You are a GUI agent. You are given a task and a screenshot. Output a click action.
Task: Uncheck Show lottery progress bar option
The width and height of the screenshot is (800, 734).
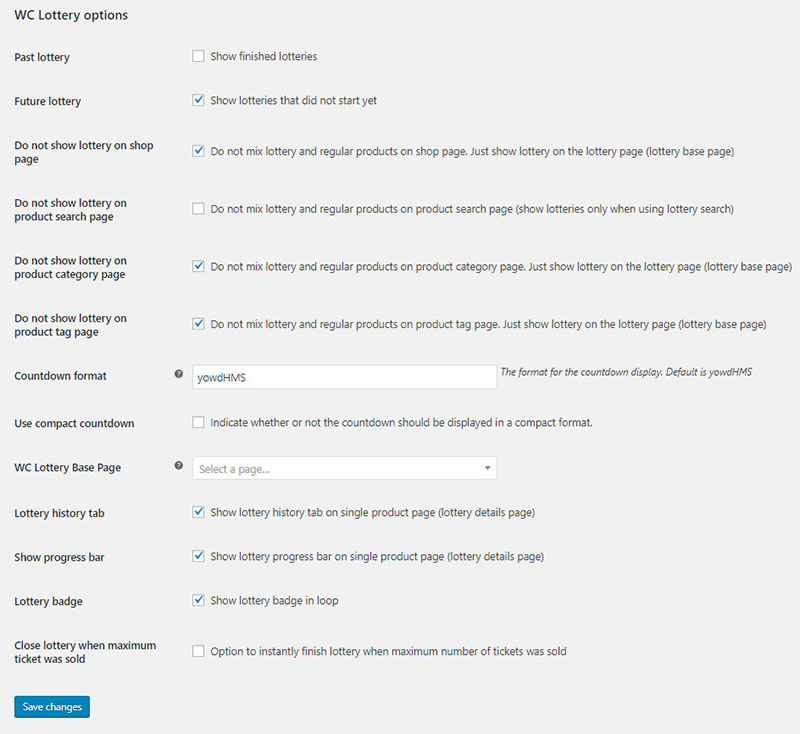click(198, 556)
